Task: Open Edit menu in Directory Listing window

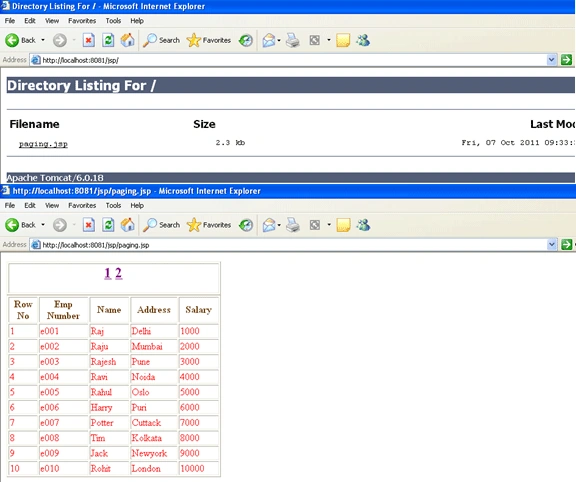Action: point(30,21)
